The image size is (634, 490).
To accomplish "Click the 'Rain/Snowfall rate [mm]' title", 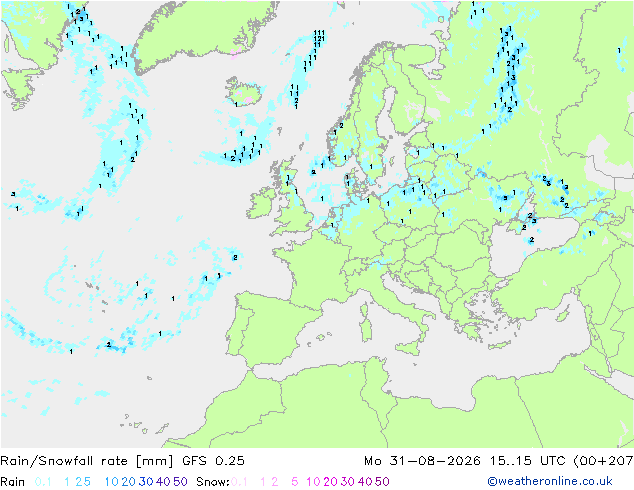I will pyautogui.click(x=87, y=461).
